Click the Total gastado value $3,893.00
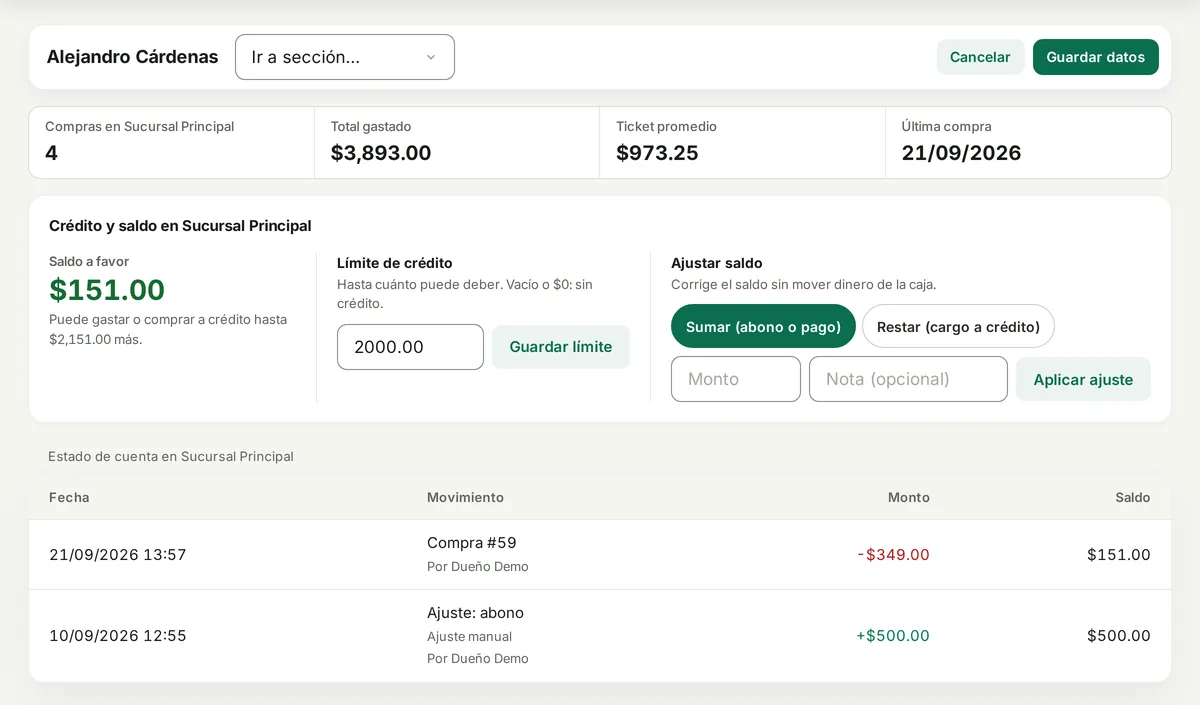Screen dimensions: 1200x705 click(381, 153)
